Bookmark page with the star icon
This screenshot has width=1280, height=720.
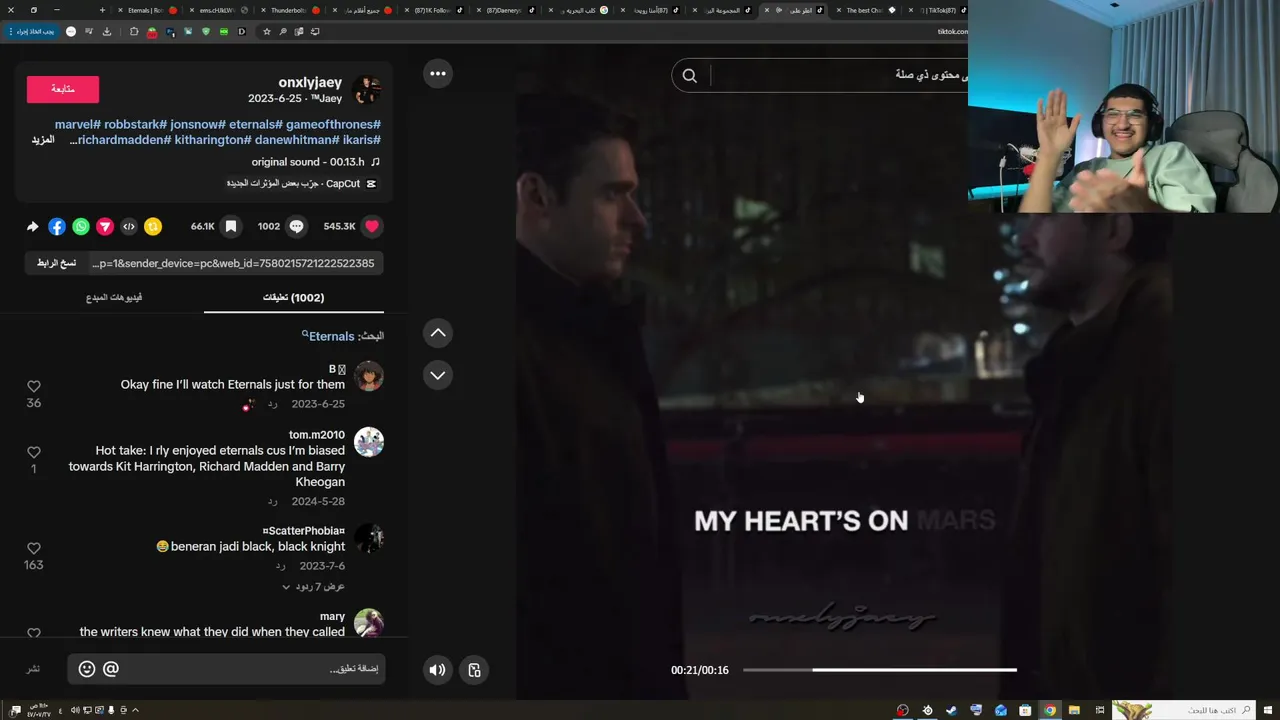(267, 31)
